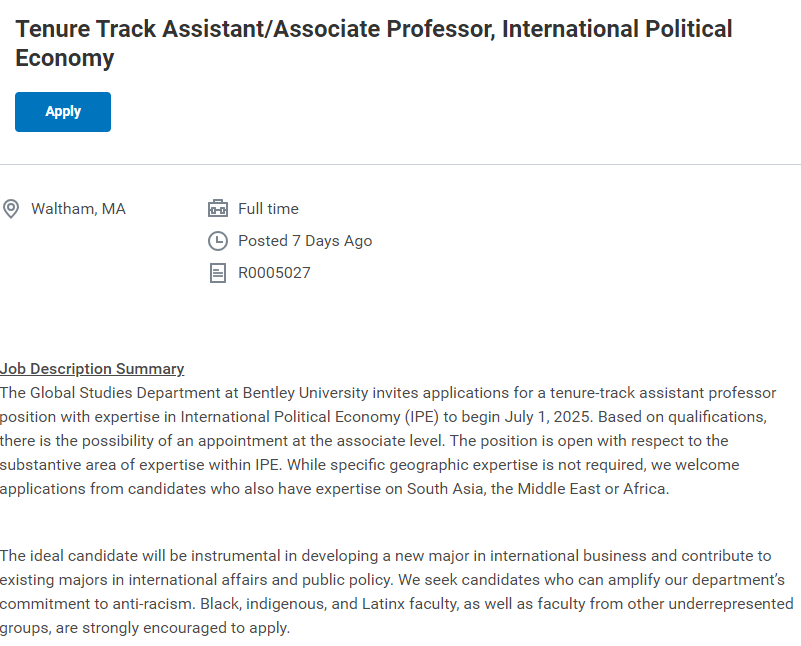Click the Full time label

[x=268, y=209]
